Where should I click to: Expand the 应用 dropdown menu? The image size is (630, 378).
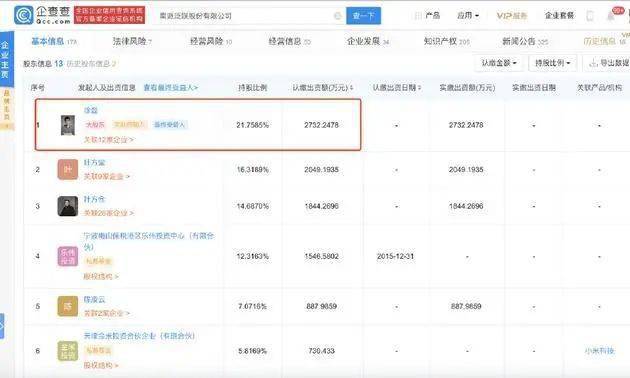pyautogui.click(x=468, y=16)
